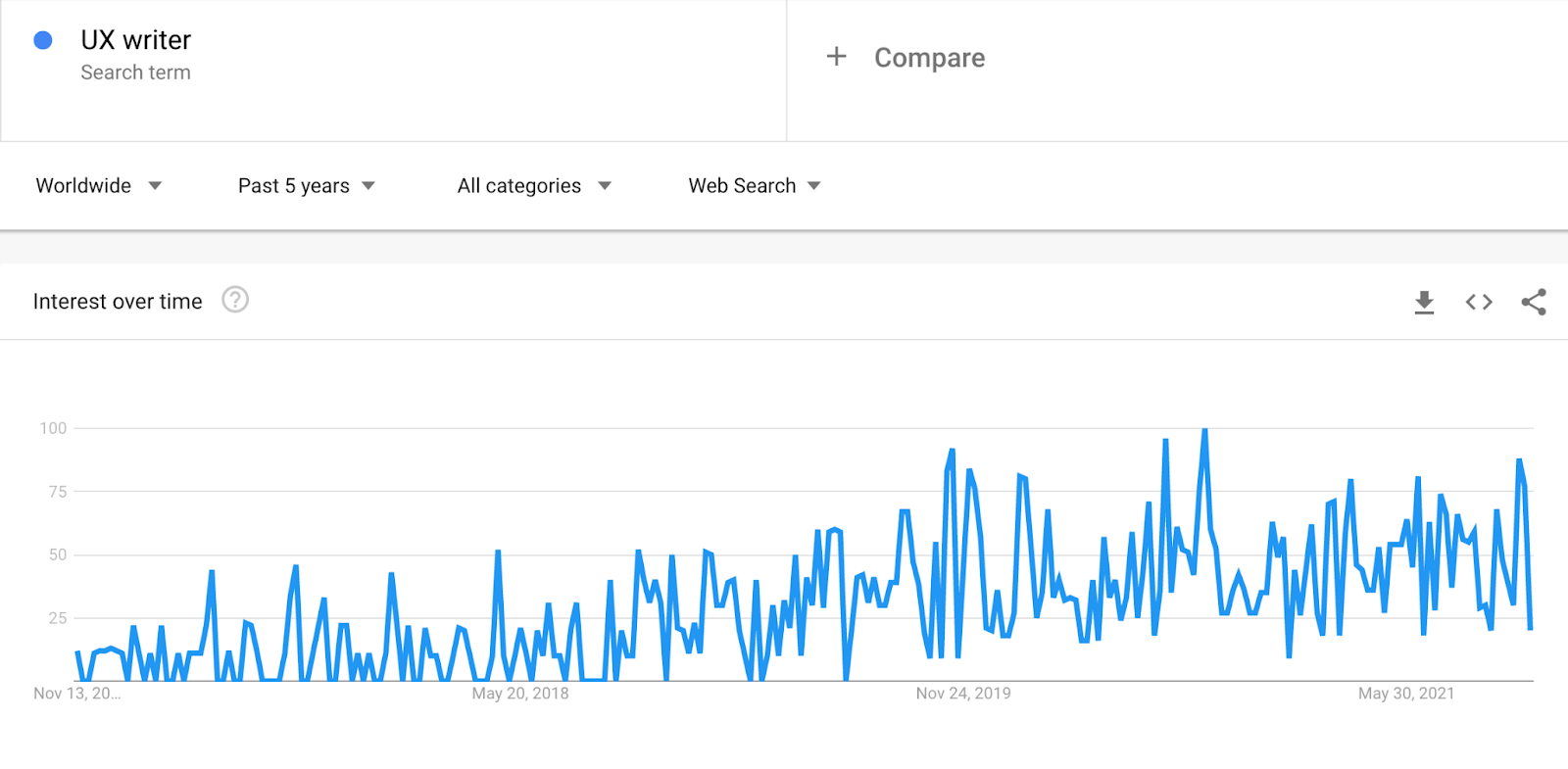
Task: Select the Nov 24, 2019 axis label
Action: point(963,694)
